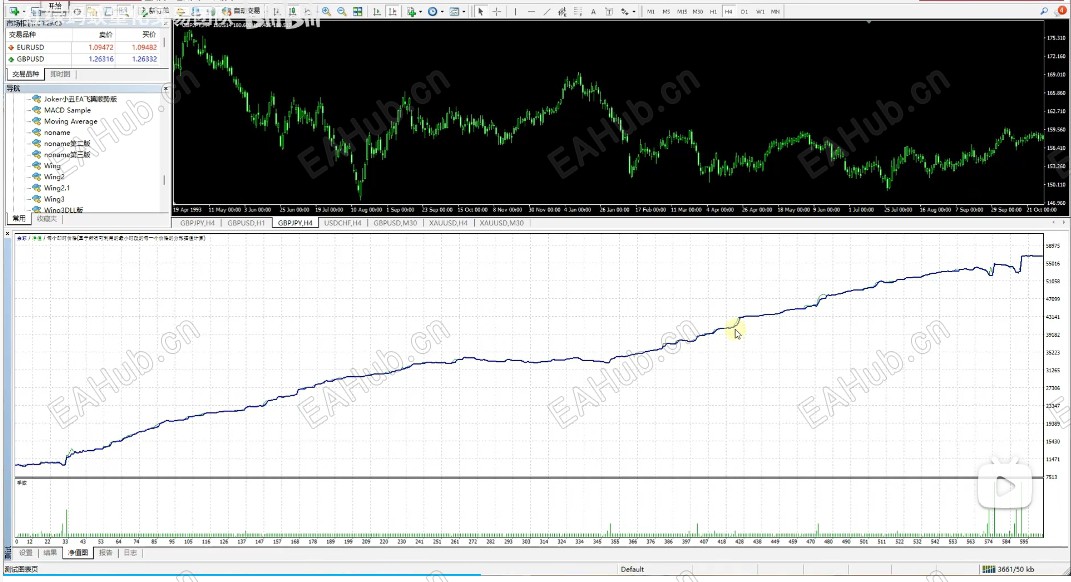The width and height of the screenshot is (1071, 582).
Task: Select the Joker expert advisor entry
Action: 81,99
